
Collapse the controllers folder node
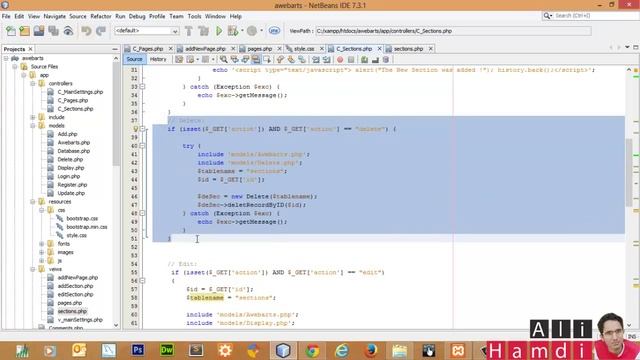pyautogui.click(x=33, y=83)
